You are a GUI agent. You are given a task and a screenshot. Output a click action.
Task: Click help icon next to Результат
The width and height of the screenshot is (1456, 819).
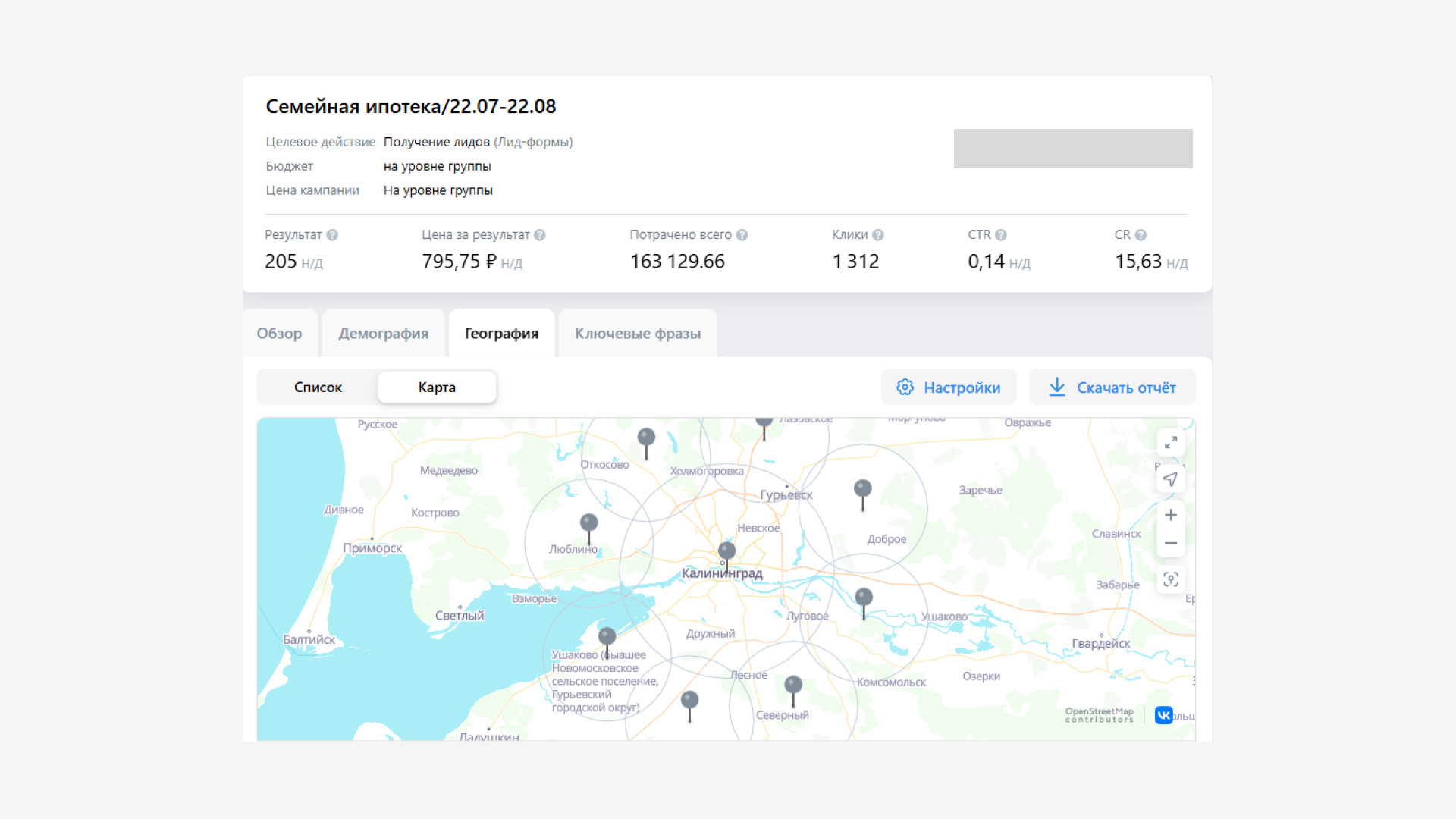(x=332, y=235)
